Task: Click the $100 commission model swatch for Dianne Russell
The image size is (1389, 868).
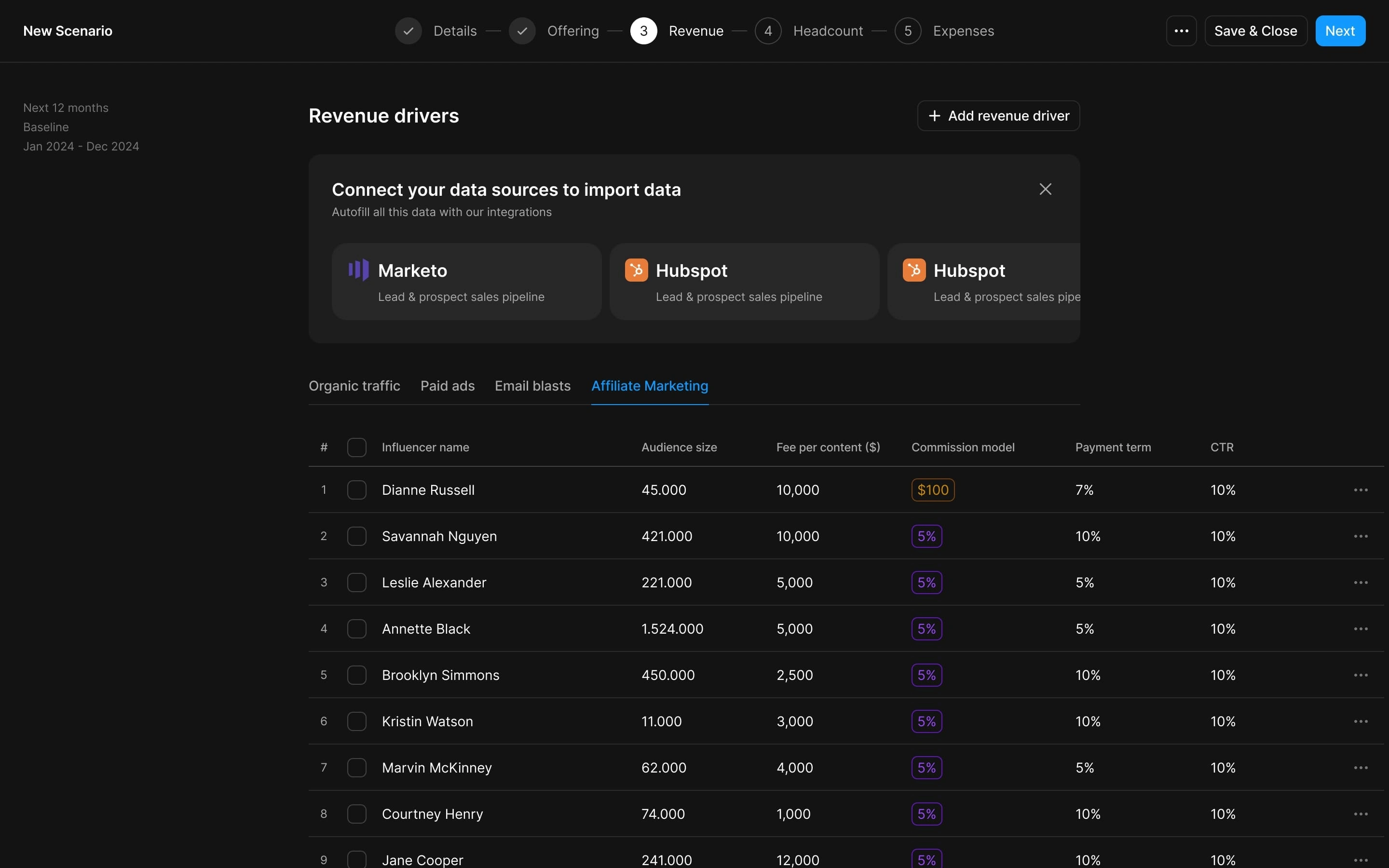Action: point(931,489)
